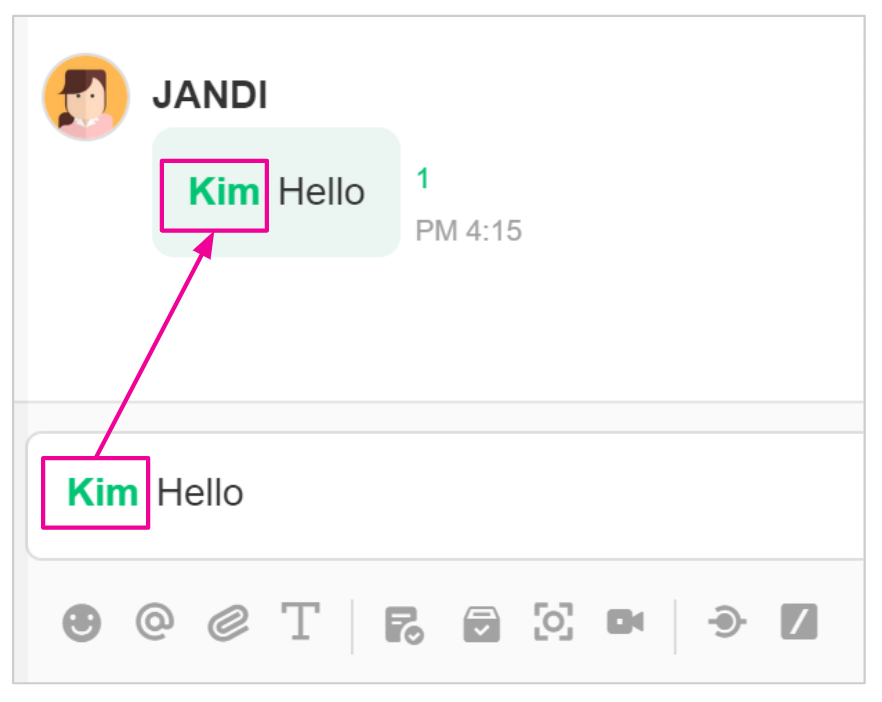
Task: Click the JANDI profile avatar
Action: click(x=85, y=97)
